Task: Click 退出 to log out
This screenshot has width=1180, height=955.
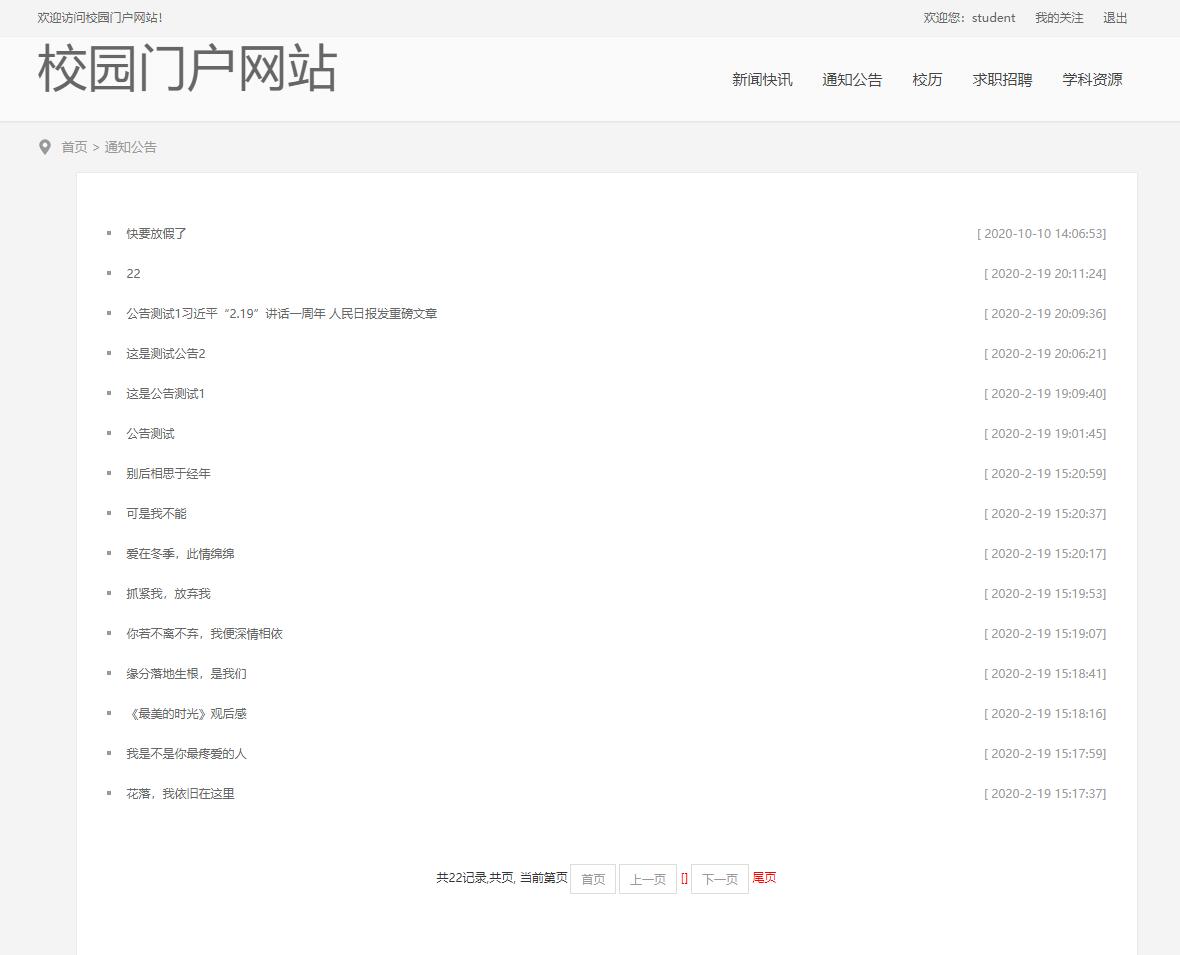Action: click(1114, 17)
